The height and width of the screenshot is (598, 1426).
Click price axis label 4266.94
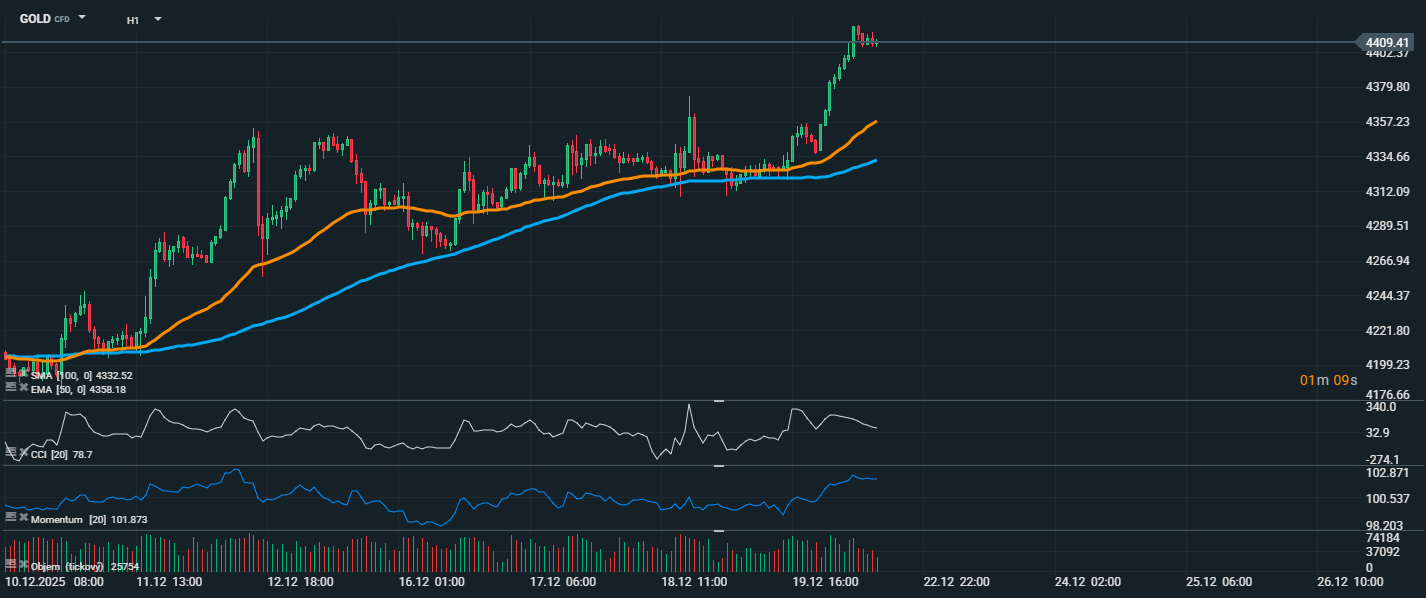[x=1387, y=261]
